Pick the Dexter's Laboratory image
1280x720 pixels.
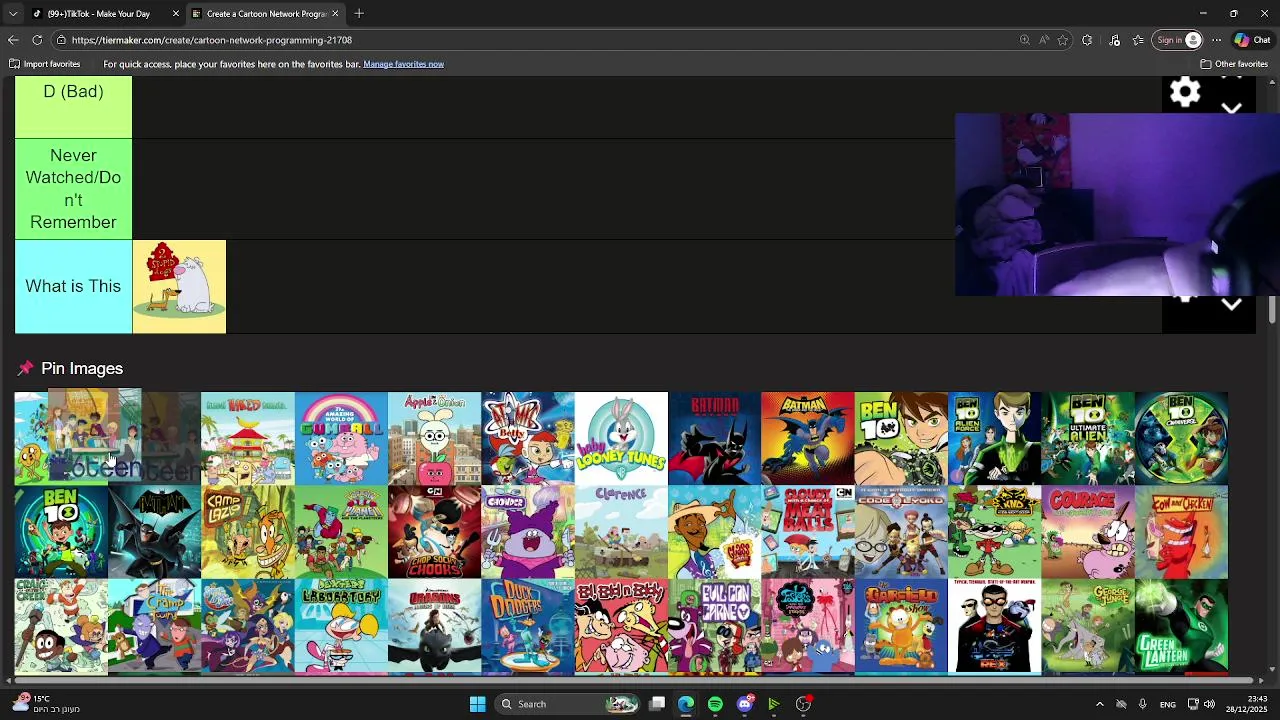(341, 625)
